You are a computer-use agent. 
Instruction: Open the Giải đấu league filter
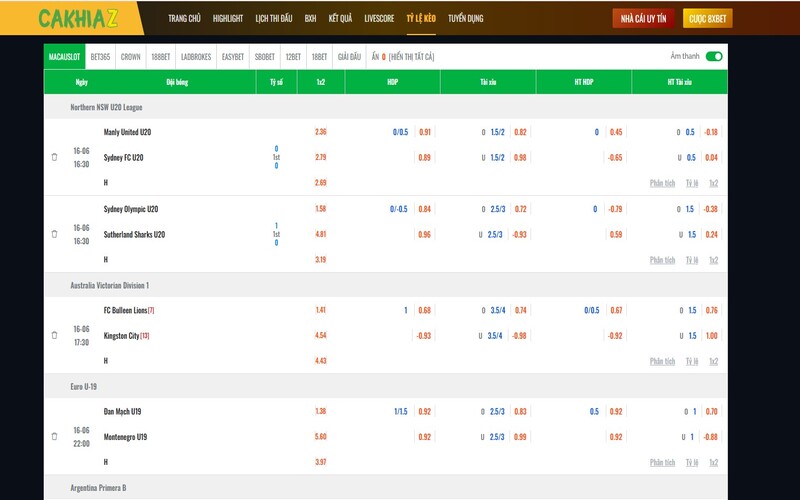(349, 57)
